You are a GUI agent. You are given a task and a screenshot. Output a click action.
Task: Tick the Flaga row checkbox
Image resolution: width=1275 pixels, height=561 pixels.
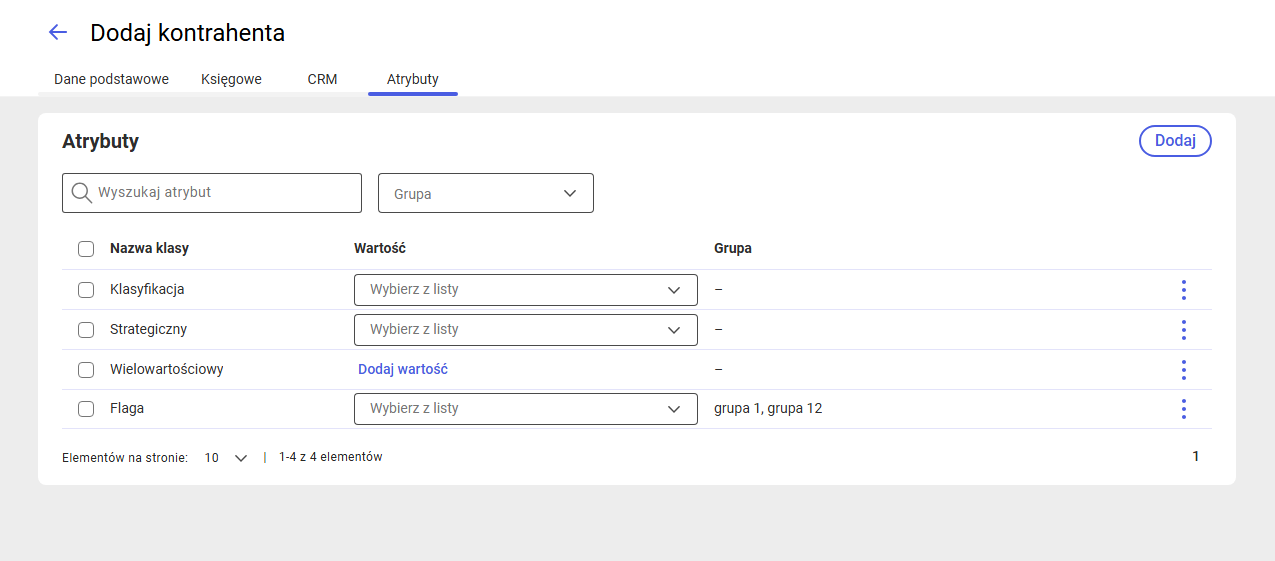pos(86,409)
